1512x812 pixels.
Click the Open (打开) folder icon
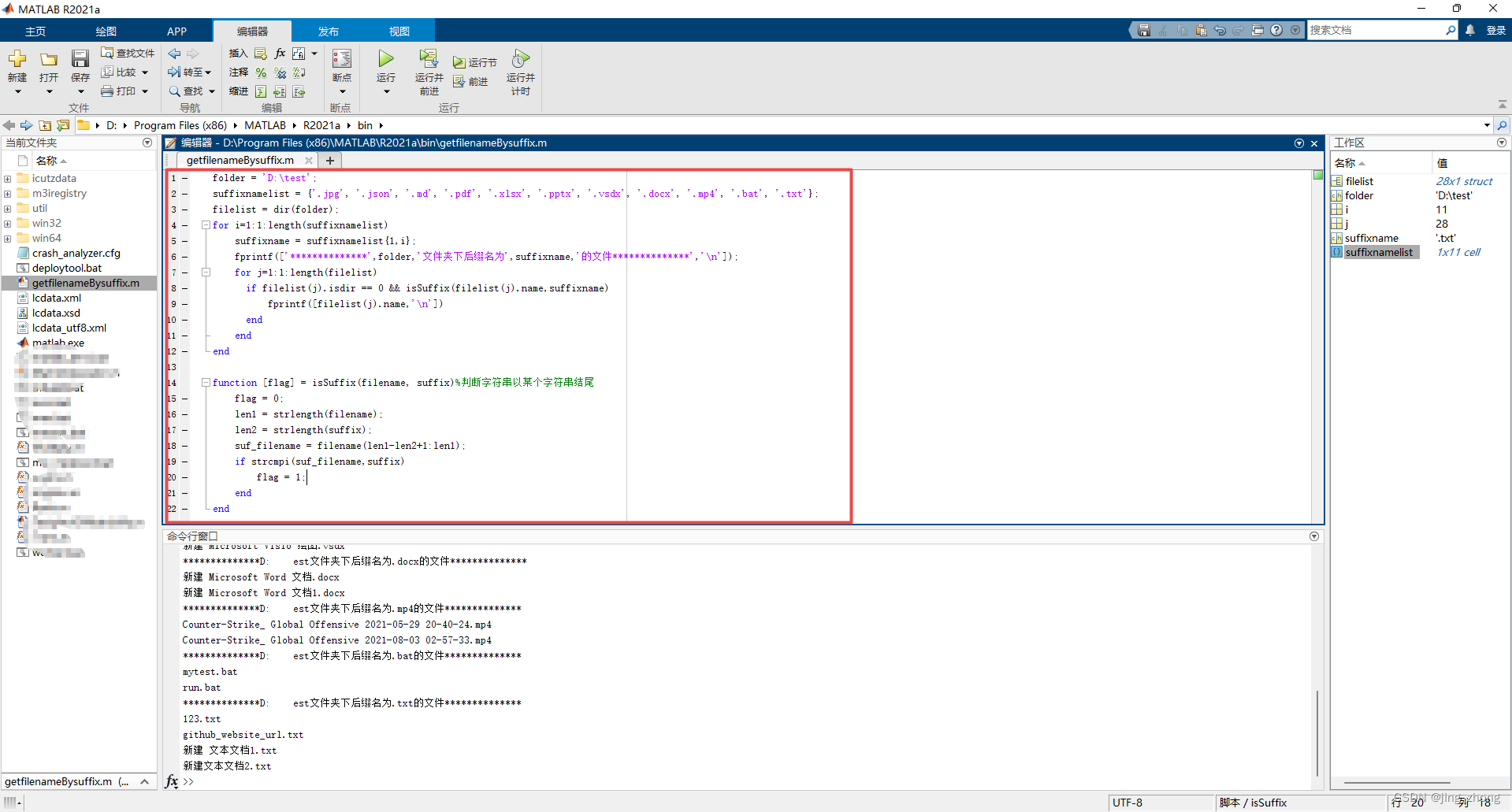[x=49, y=59]
